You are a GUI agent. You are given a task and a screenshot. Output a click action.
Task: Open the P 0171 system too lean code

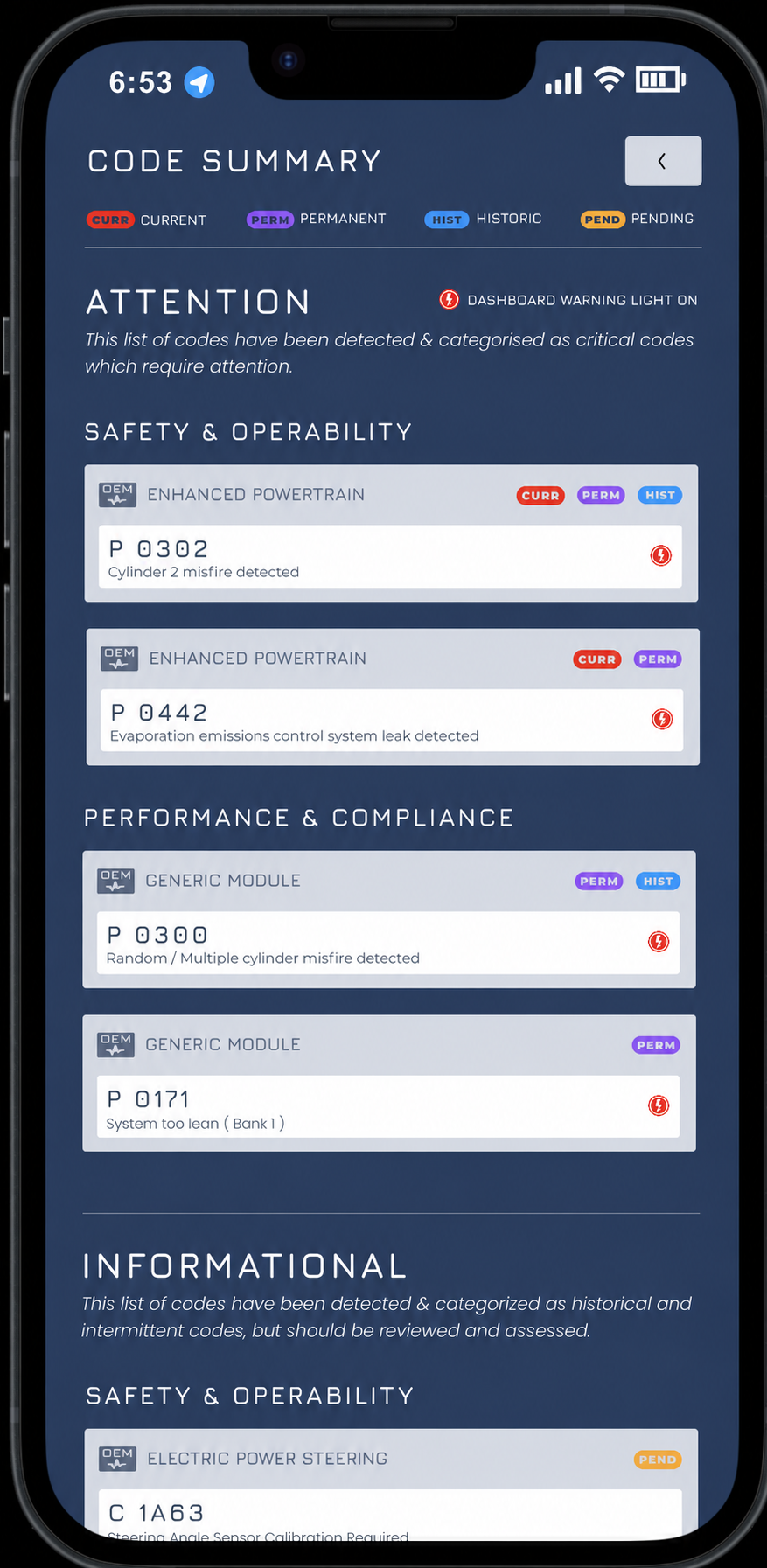click(x=388, y=1106)
